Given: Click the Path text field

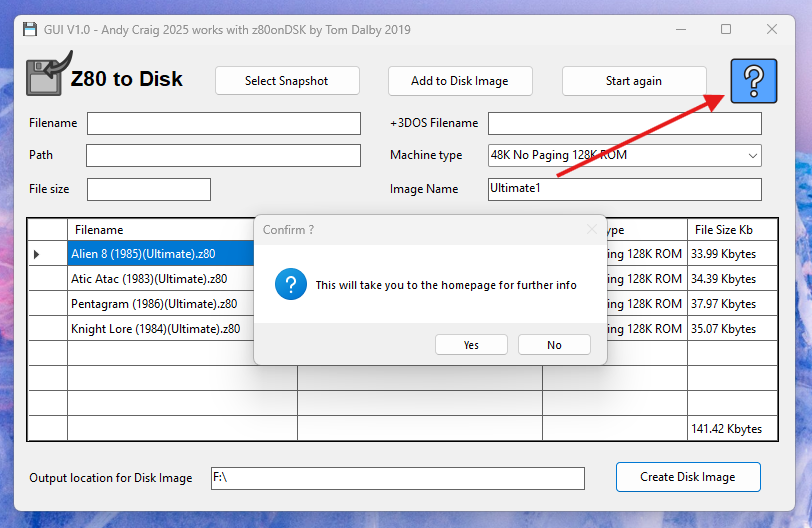Looking at the screenshot, I should click(223, 156).
